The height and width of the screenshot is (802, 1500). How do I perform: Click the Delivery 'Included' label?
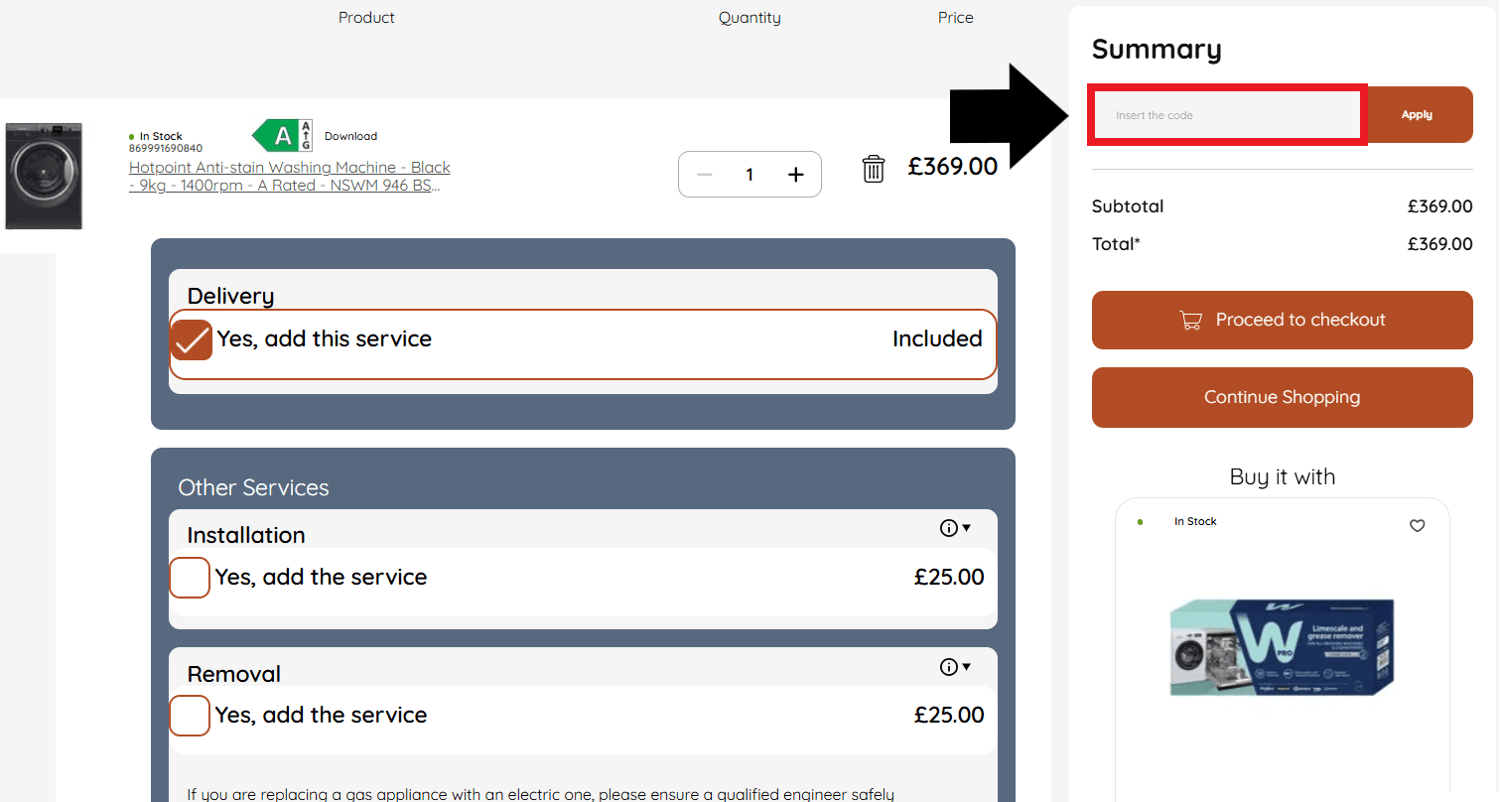tap(937, 339)
